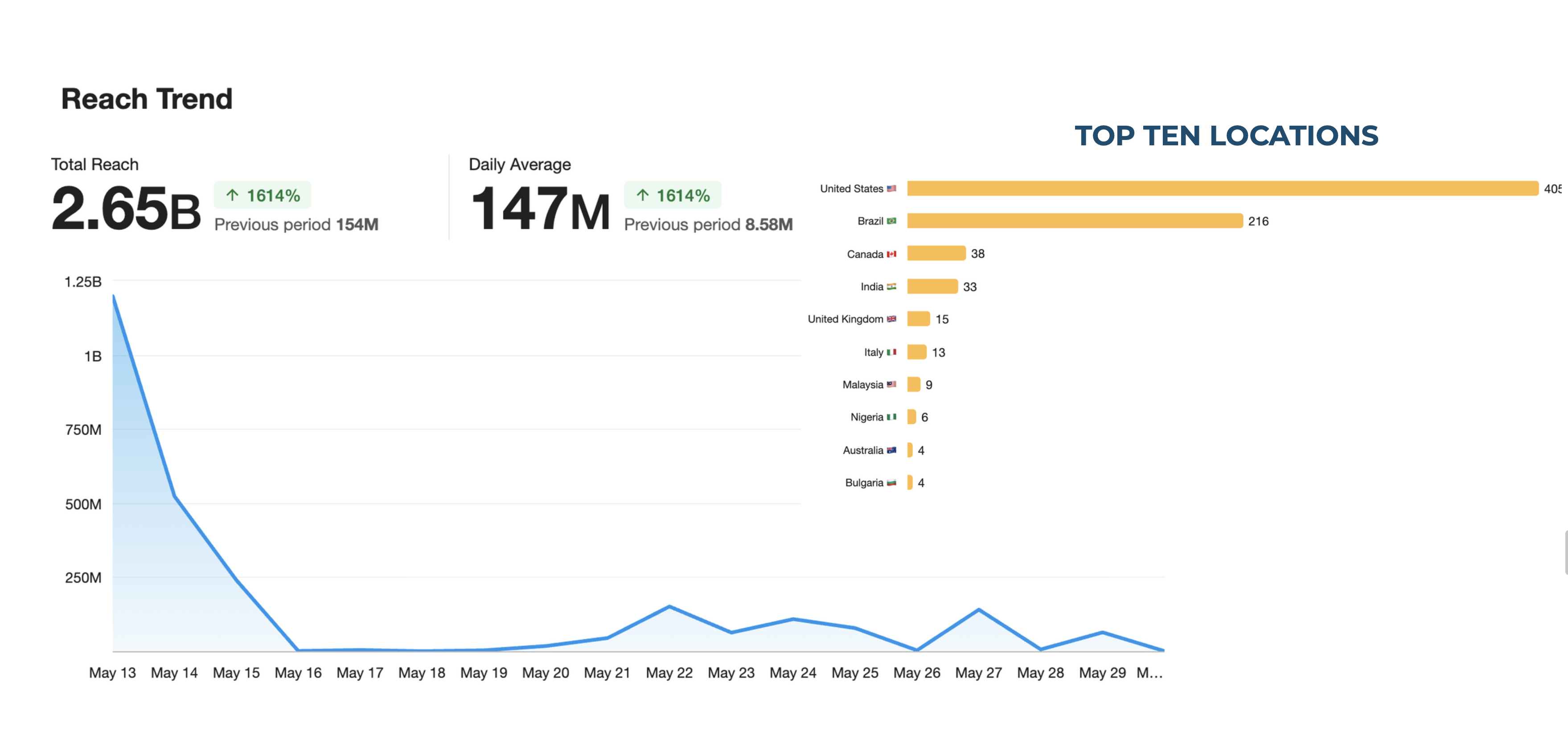Click the May 27 peak on the line

coord(979,609)
